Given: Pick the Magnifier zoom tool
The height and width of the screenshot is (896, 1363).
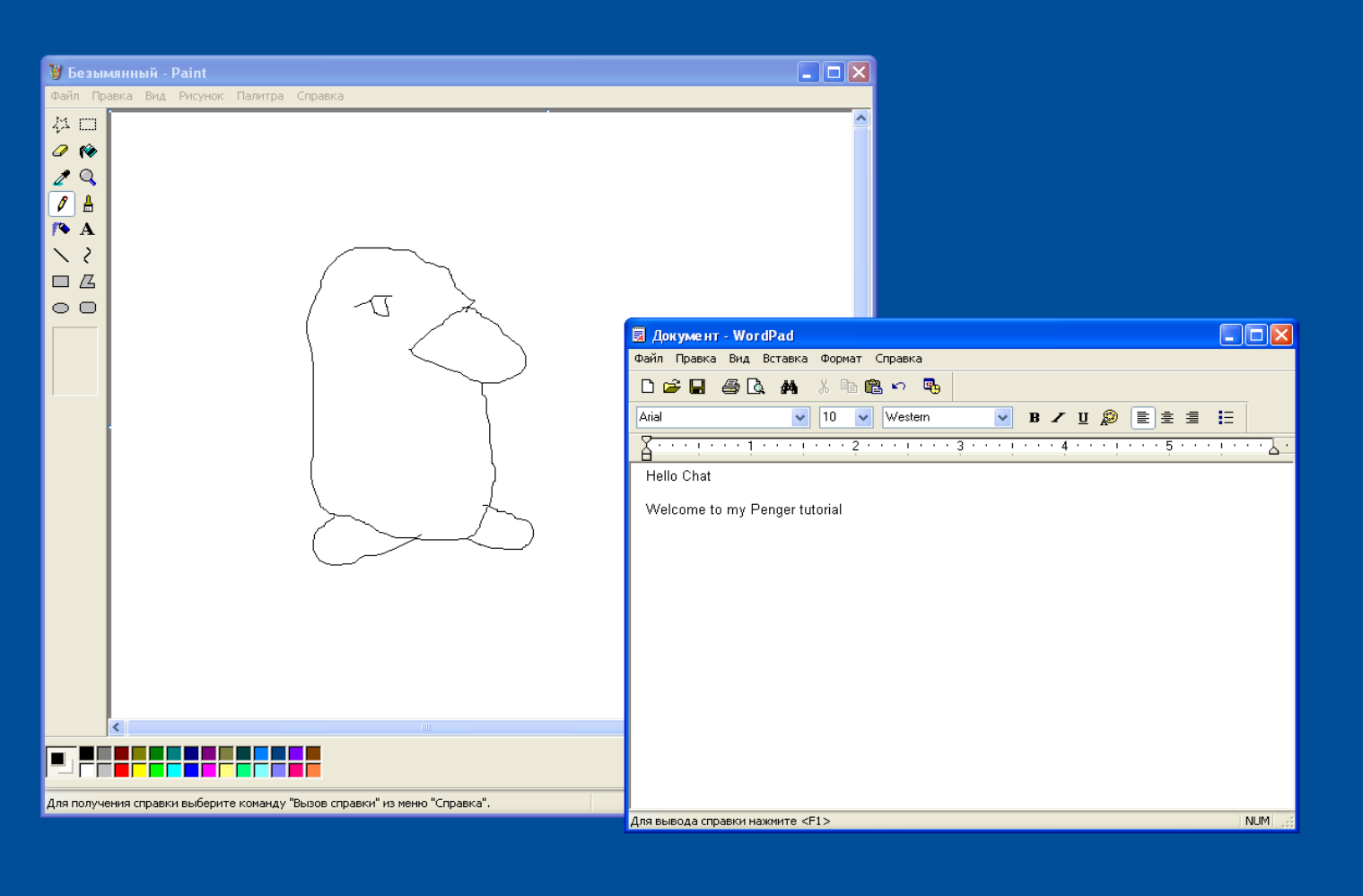Looking at the screenshot, I should click(88, 178).
